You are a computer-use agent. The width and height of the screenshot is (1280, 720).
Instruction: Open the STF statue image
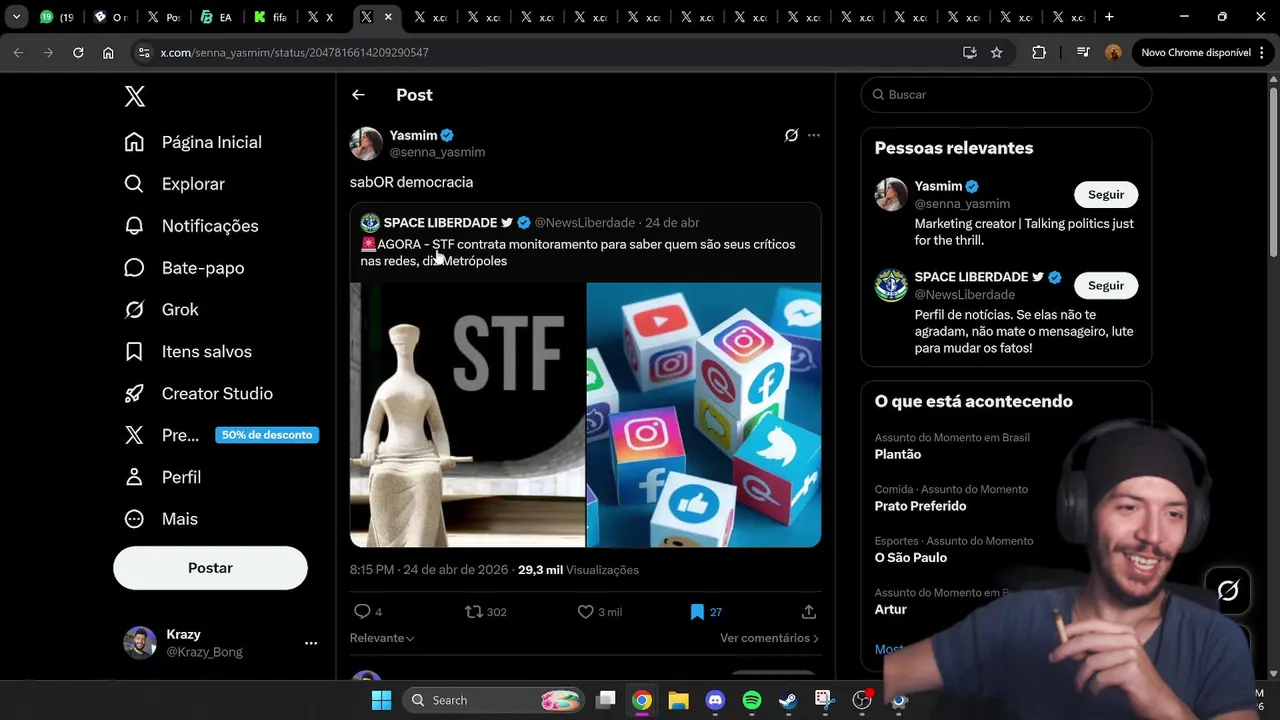pyautogui.click(x=467, y=415)
